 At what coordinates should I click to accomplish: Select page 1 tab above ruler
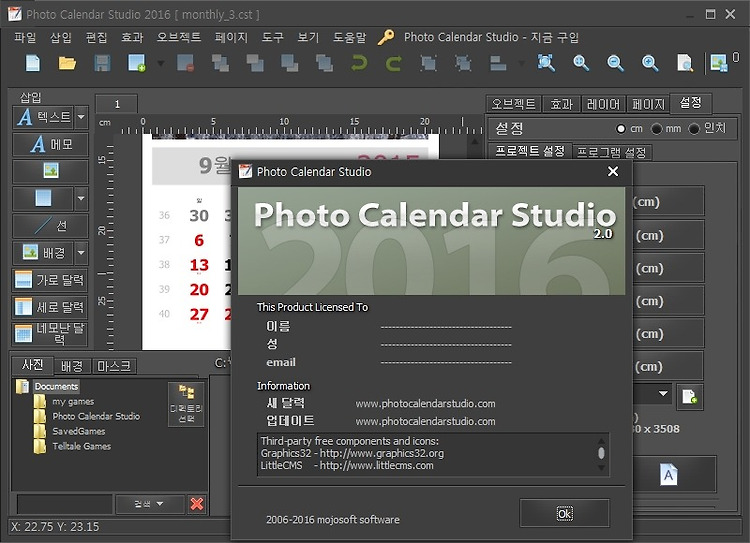[x=117, y=104]
